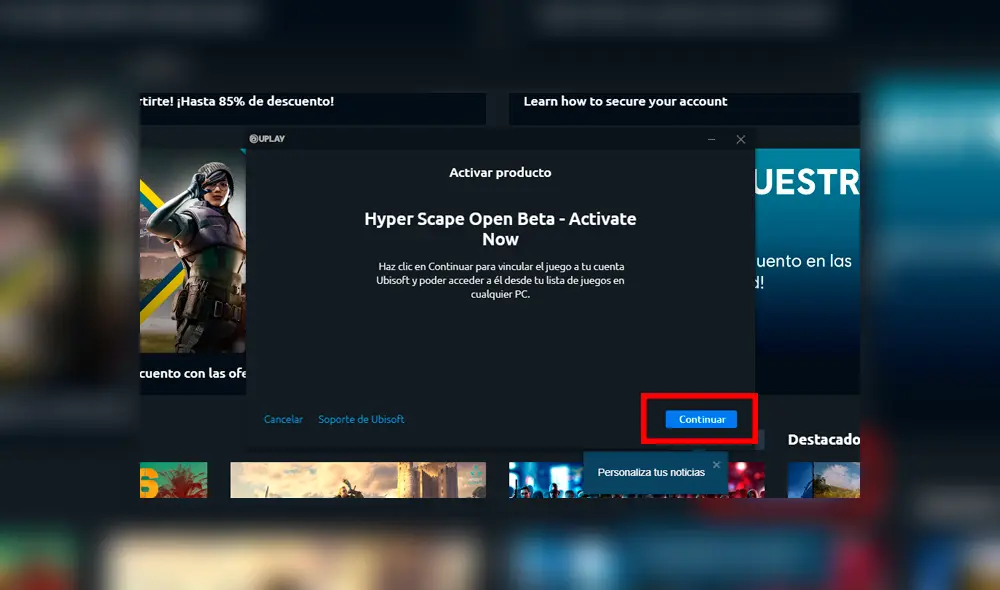The width and height of the screenshot is (1000, 590).
Task: Open the Rainbow Six operator banner image
Action: (192, 250)
